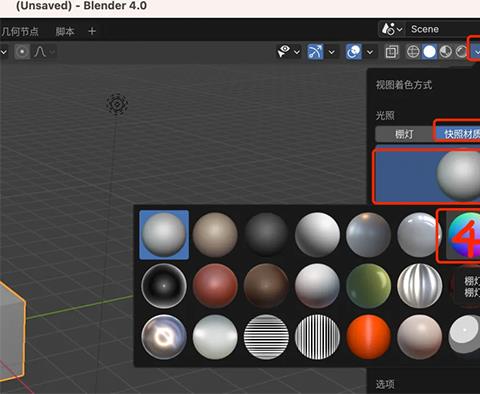Image resolution: width=480 pixels, height=394 pixels.
Task: Choose the red clay matcap sphere
Action: click(x=215, y=286)
